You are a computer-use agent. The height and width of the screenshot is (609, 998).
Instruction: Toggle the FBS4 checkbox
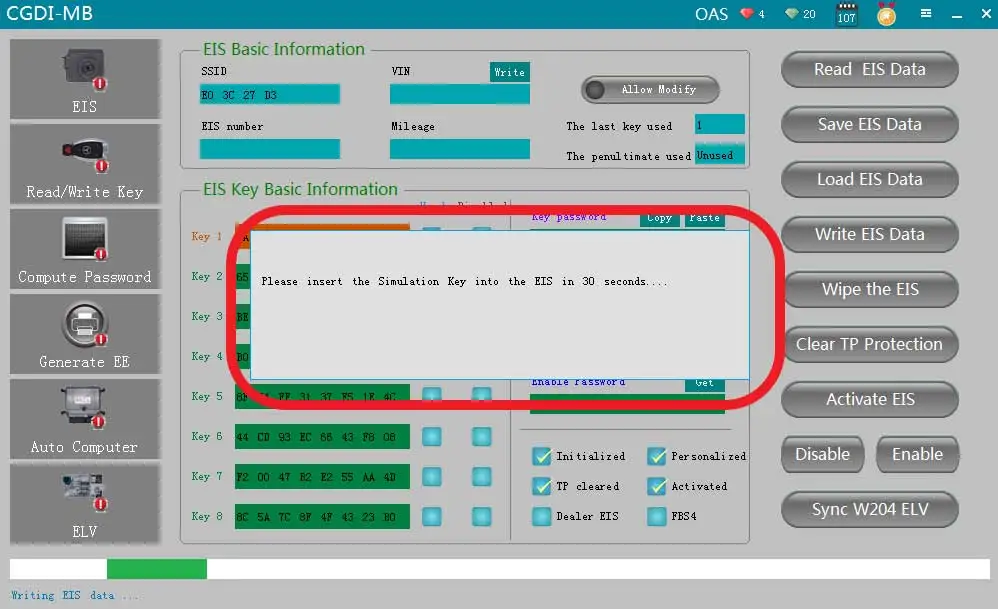click(x=656, y=516)
